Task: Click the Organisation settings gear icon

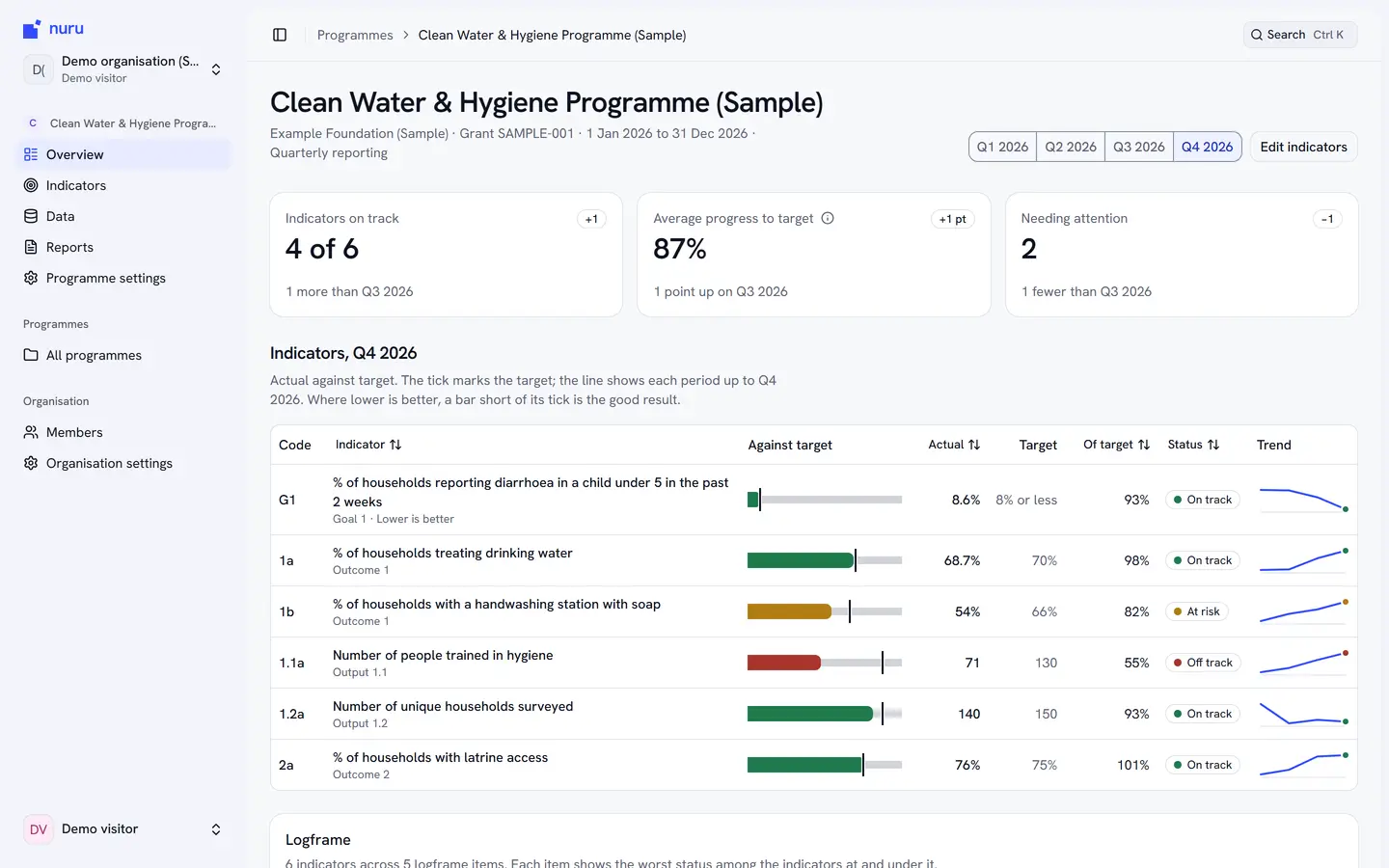Action: click(x=31, y=463)
